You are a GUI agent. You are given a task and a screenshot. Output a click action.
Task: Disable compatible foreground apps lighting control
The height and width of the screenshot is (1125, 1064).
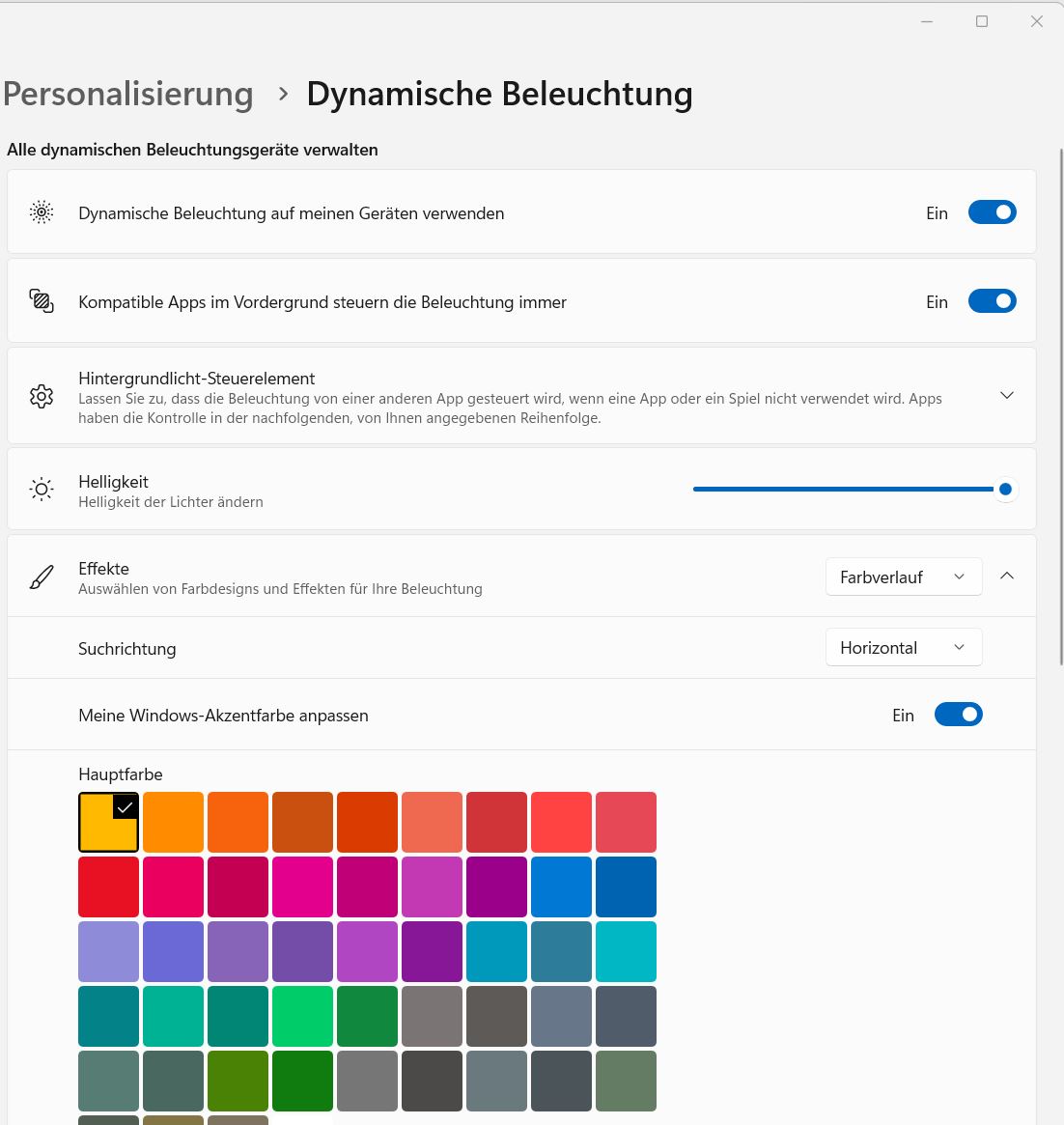(992, 301)
